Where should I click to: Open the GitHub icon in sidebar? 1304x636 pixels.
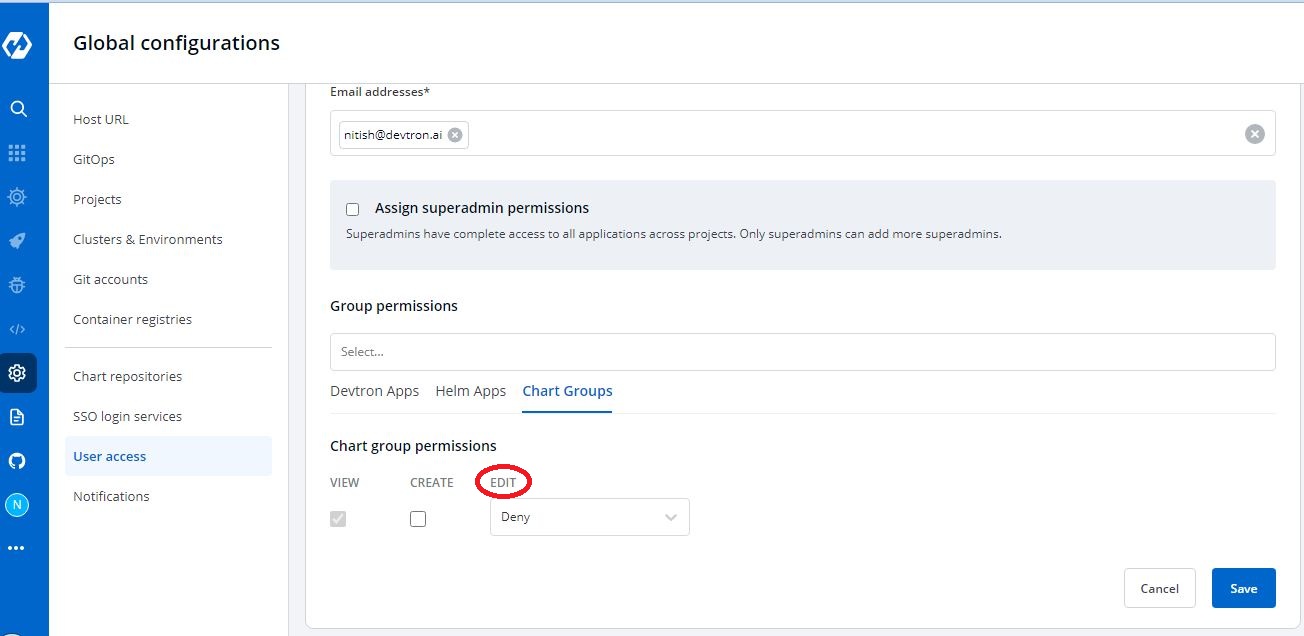(x=17, y=461)
